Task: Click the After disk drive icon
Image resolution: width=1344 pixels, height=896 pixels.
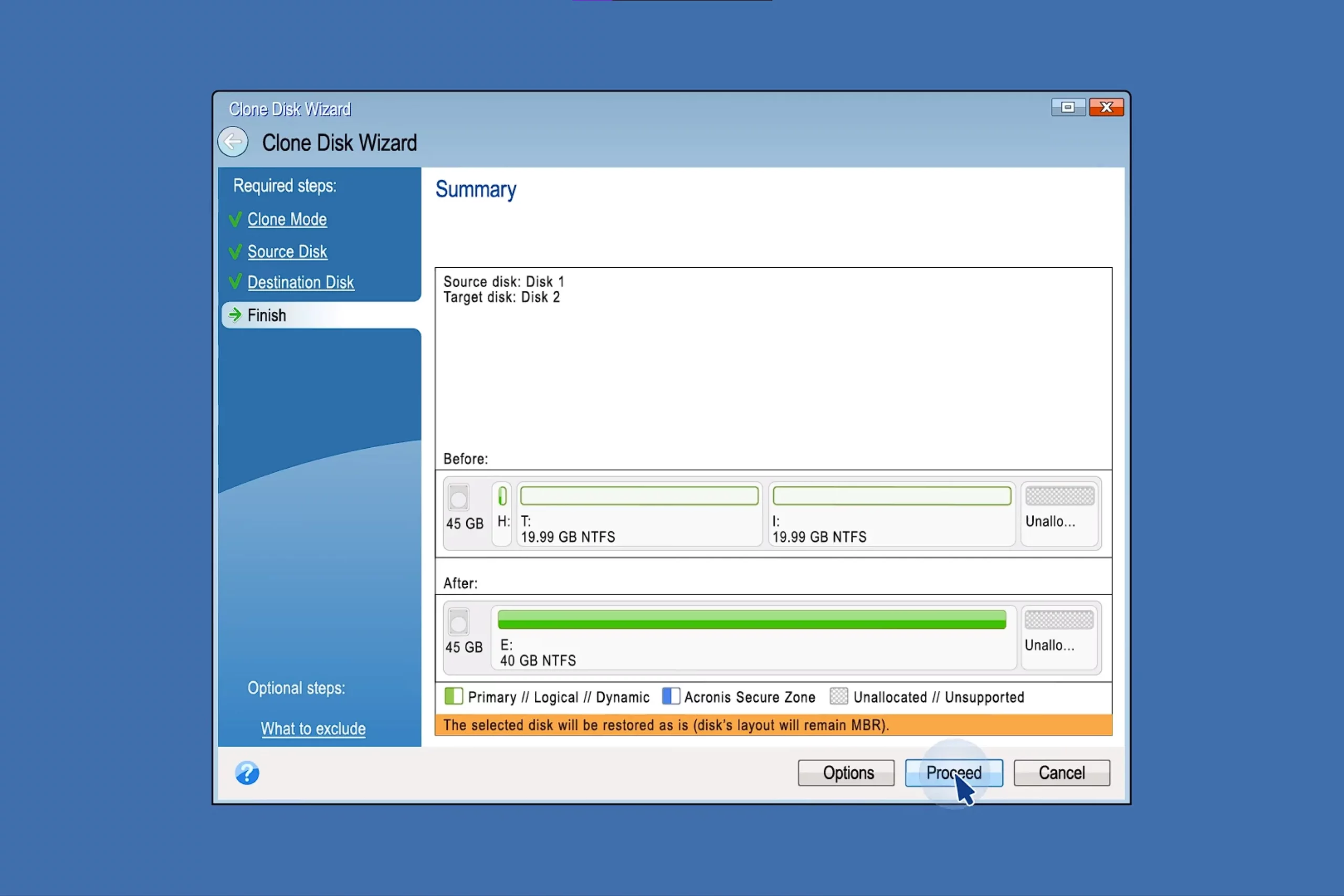Action: coord(458,621)
